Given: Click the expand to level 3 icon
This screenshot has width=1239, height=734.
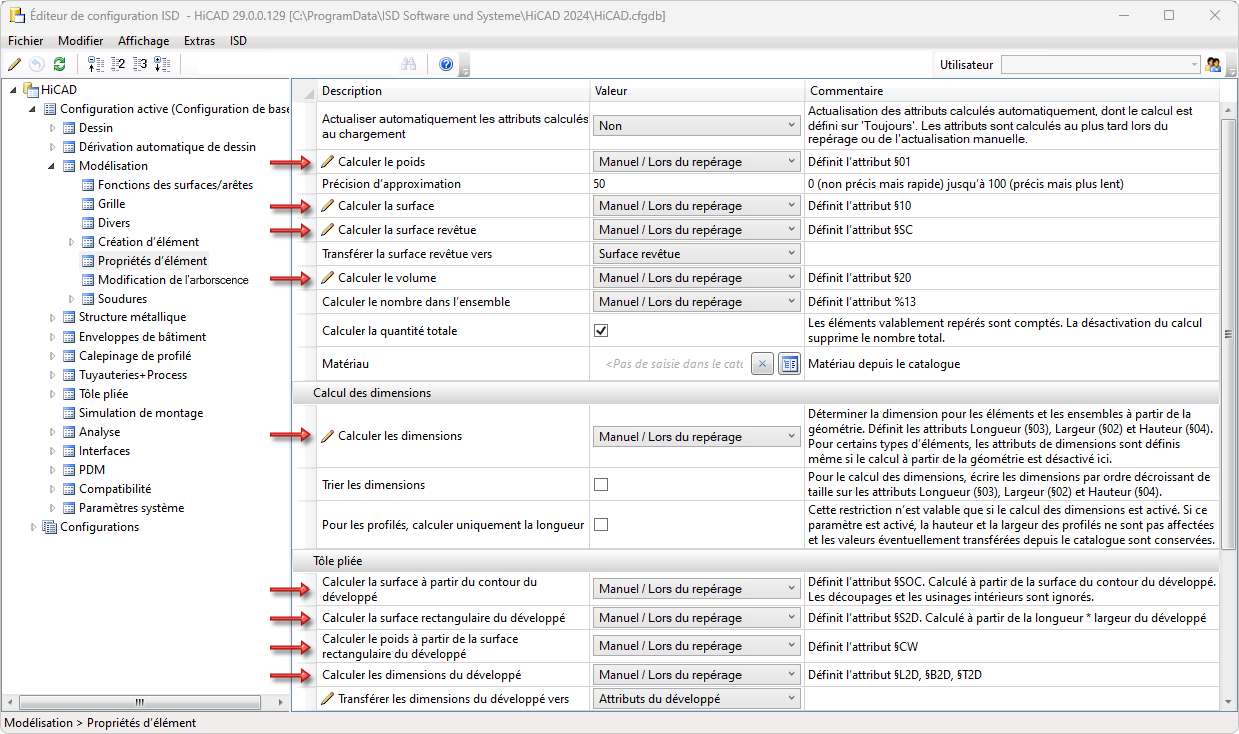Looking at the screenshot, I should pyautogui.click(x=140, y=64).
